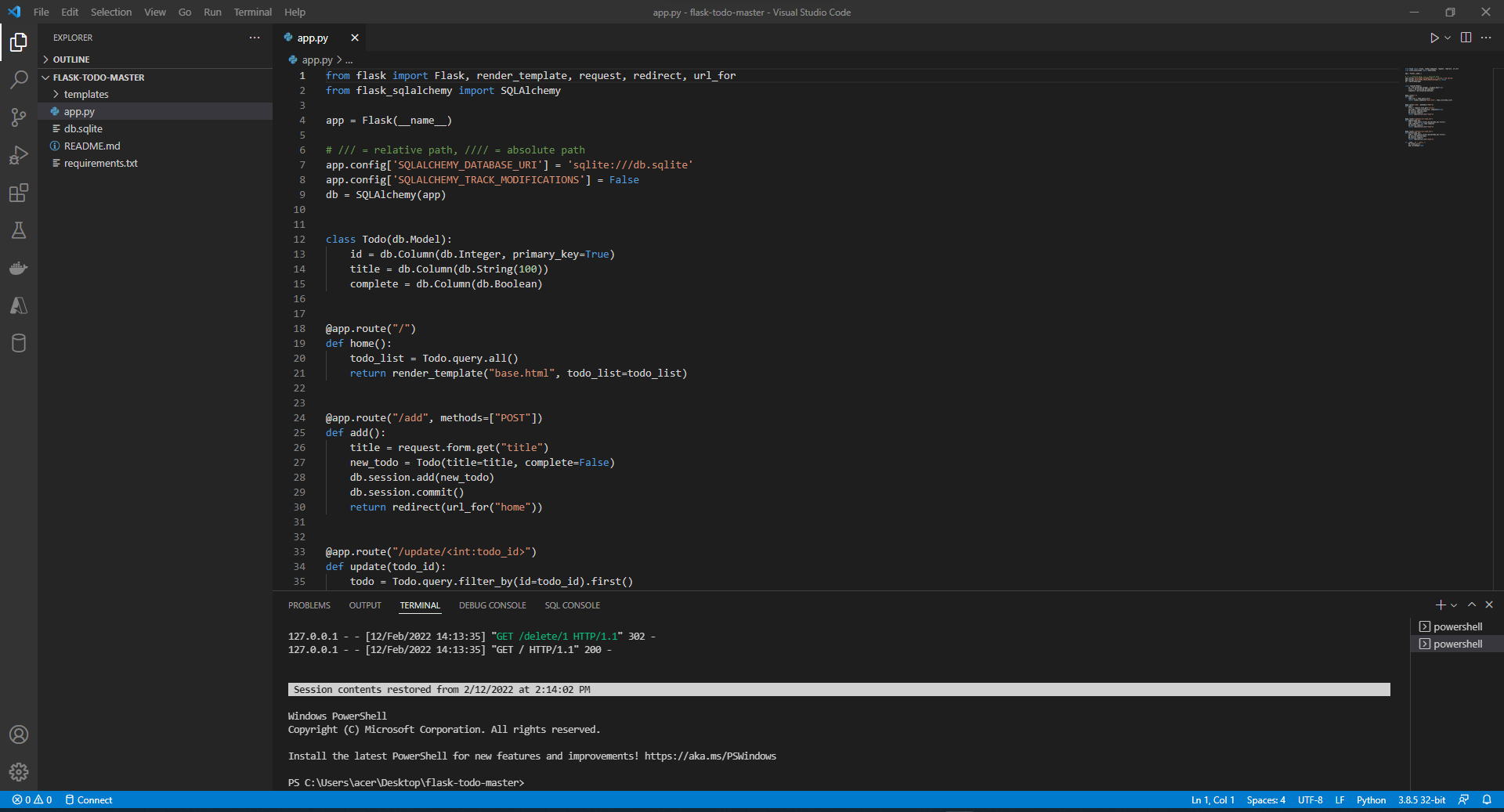Open the Edit menu

click(x=70, y=12)
